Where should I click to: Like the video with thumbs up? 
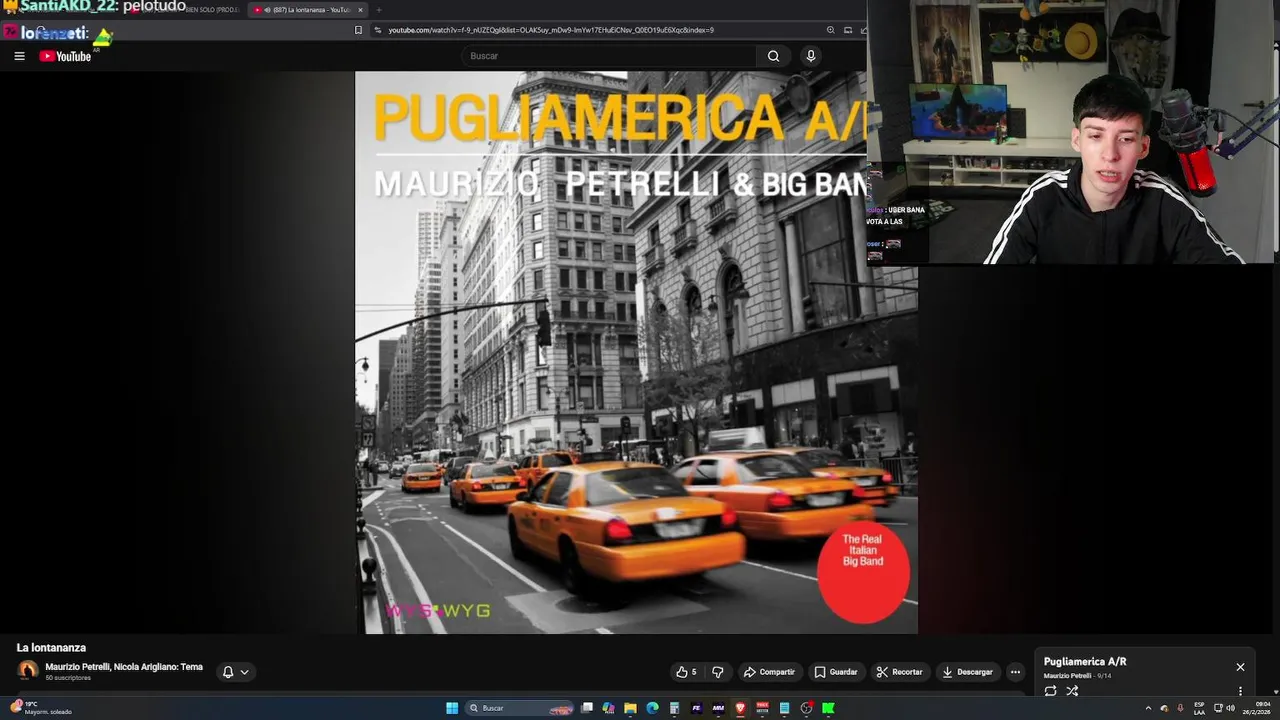[686, 672]
